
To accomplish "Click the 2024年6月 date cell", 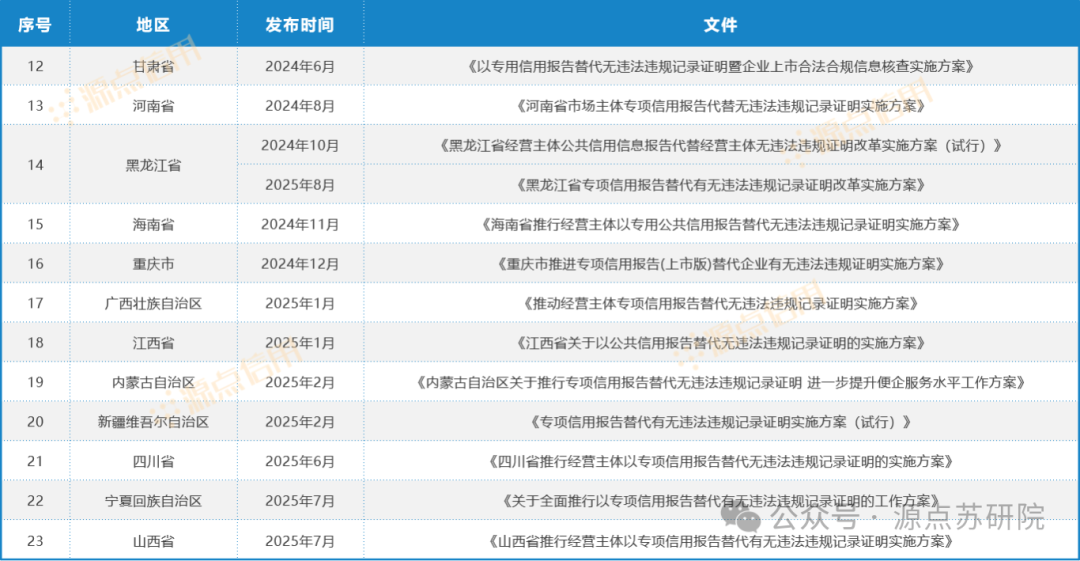I will pos(300,66).
